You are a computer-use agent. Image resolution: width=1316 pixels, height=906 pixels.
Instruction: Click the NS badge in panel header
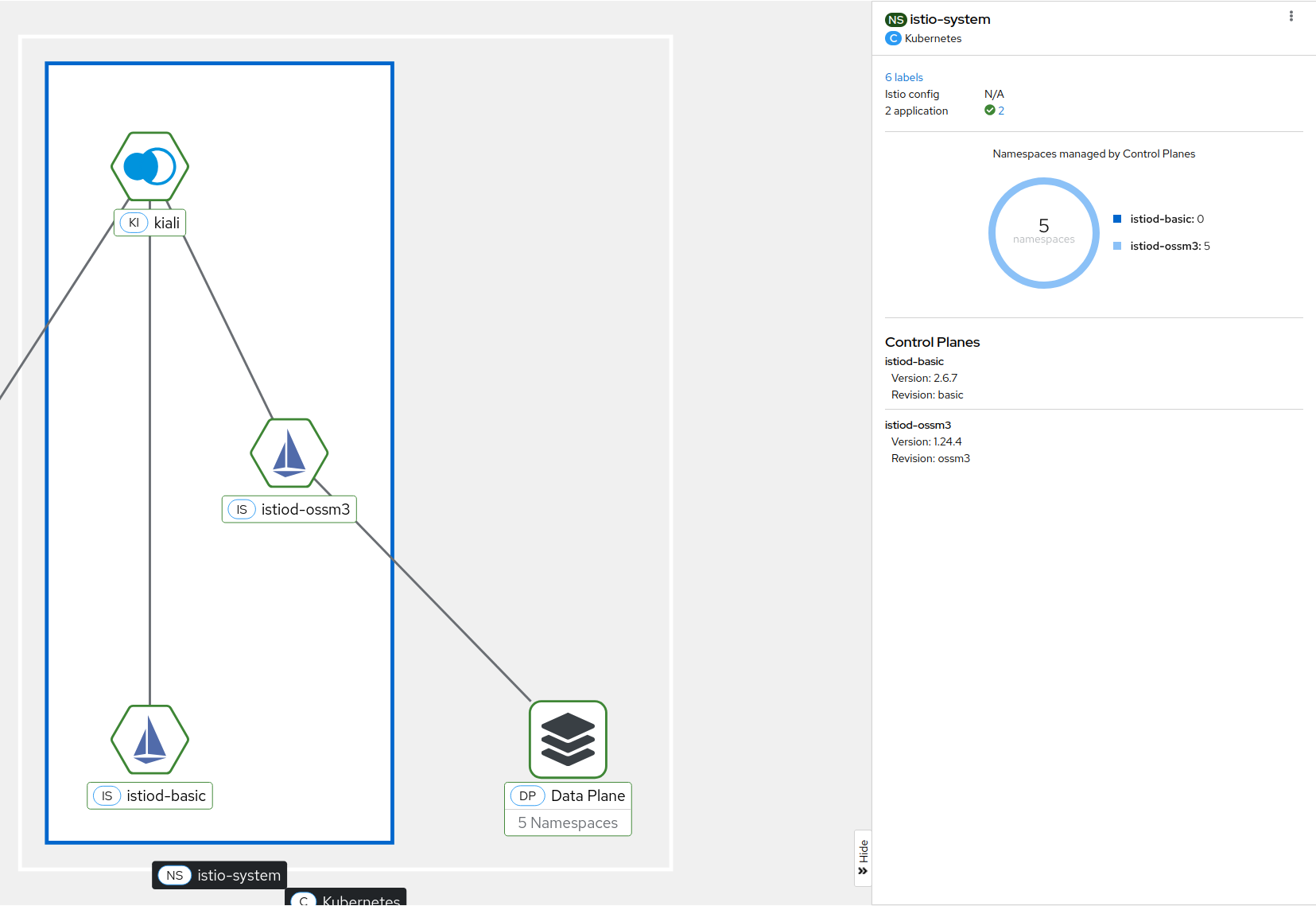click(x=895, y=20)
